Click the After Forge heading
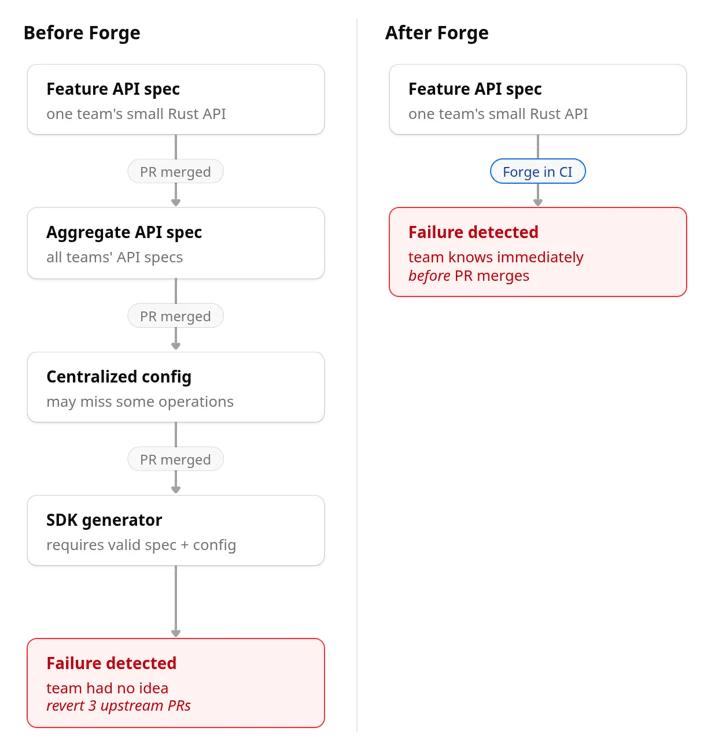 pos(437,33)
